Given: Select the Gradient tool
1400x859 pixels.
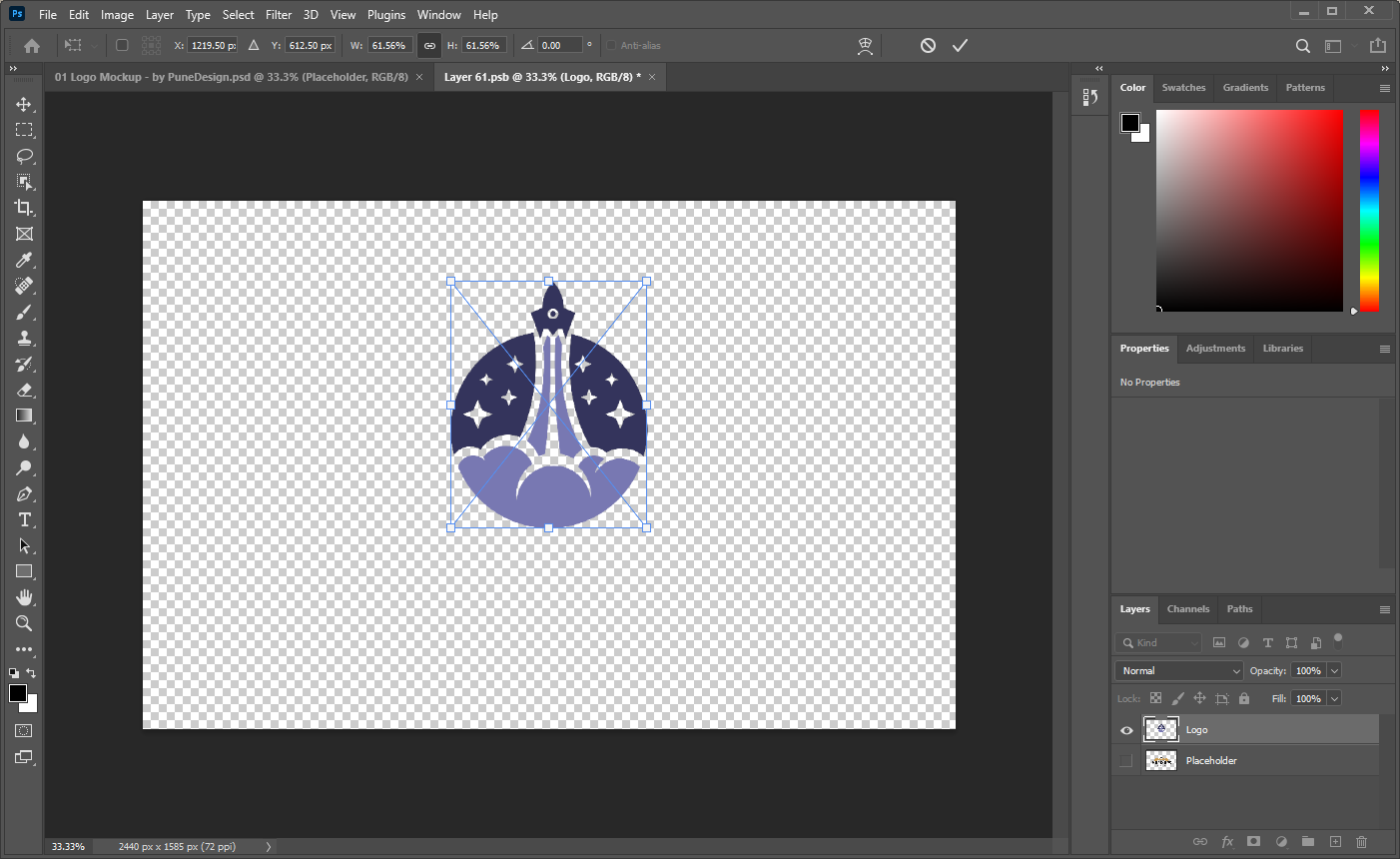Looking at the screenshot, I should [24, 416].
